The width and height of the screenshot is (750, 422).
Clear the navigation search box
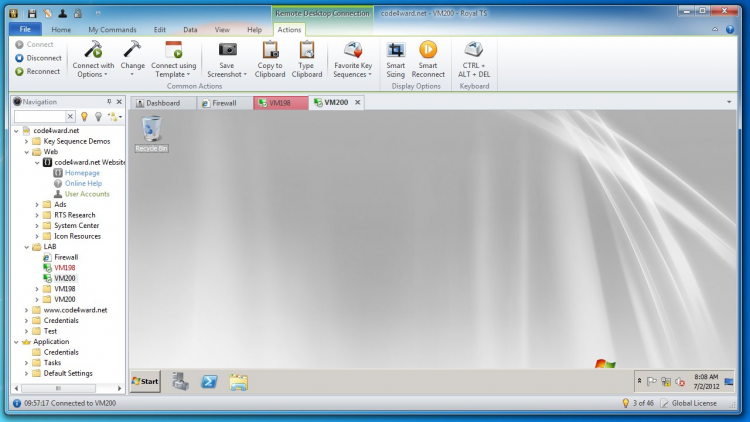(x=70, y=116)
